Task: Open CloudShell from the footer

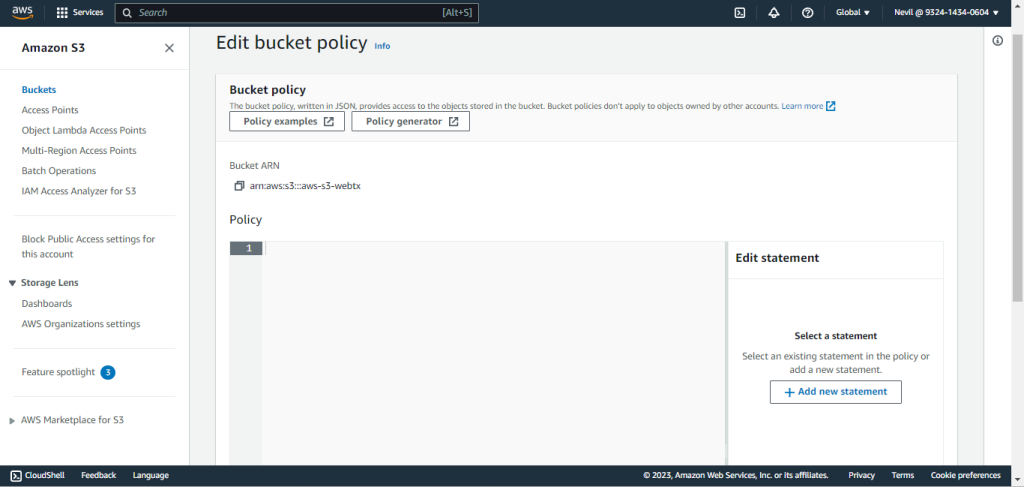Action: 37,475
